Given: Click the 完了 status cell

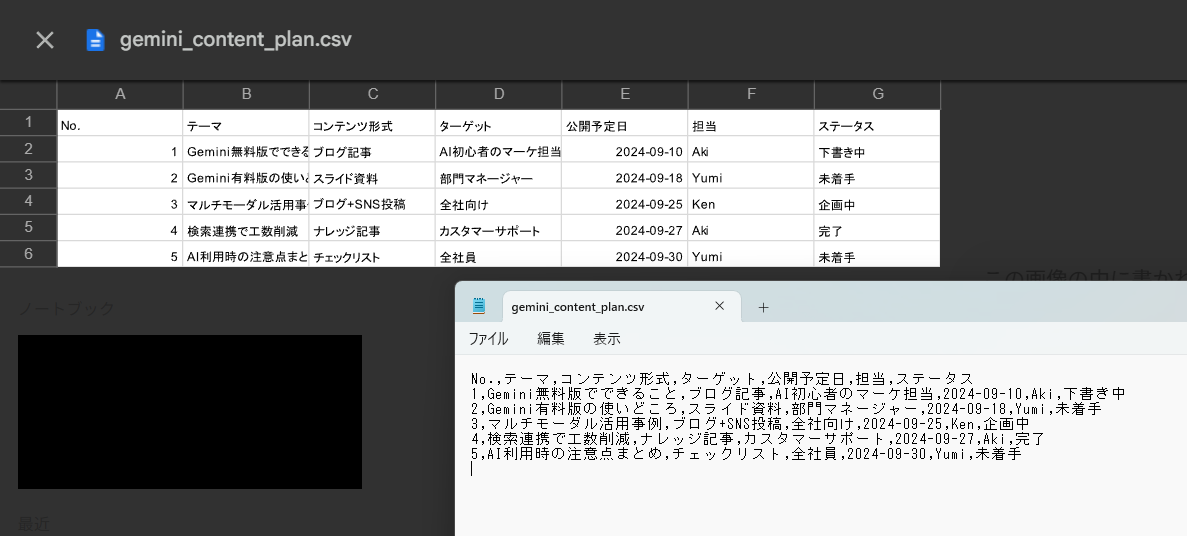Looking at the screenshot, I should pyautogui.click(x=877, y=228).
